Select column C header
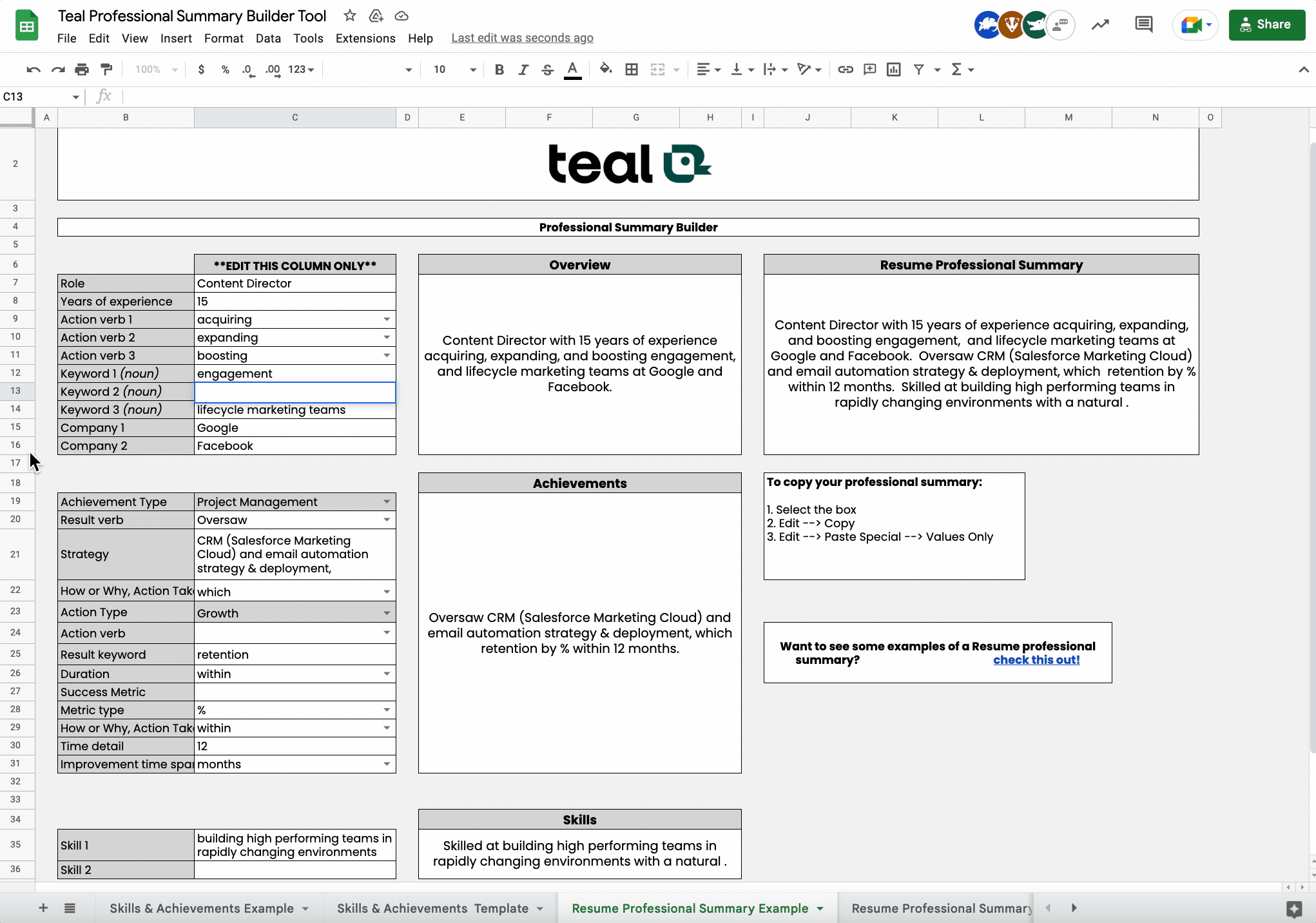Viewport: 1316px width, 923px height. click(295, 117)
